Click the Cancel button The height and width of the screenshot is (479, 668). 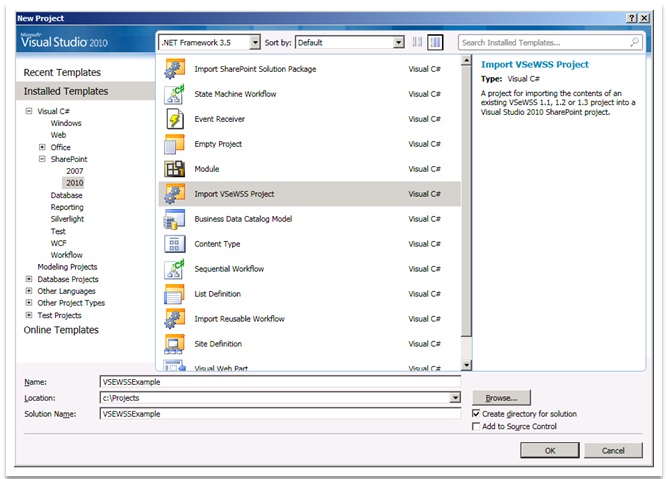[x=613, y=450]
